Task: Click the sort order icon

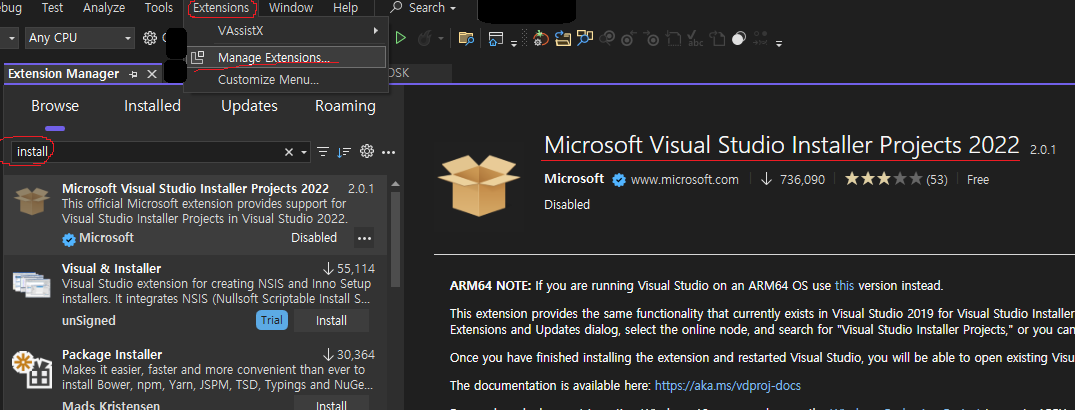Action: click(344, 152)
